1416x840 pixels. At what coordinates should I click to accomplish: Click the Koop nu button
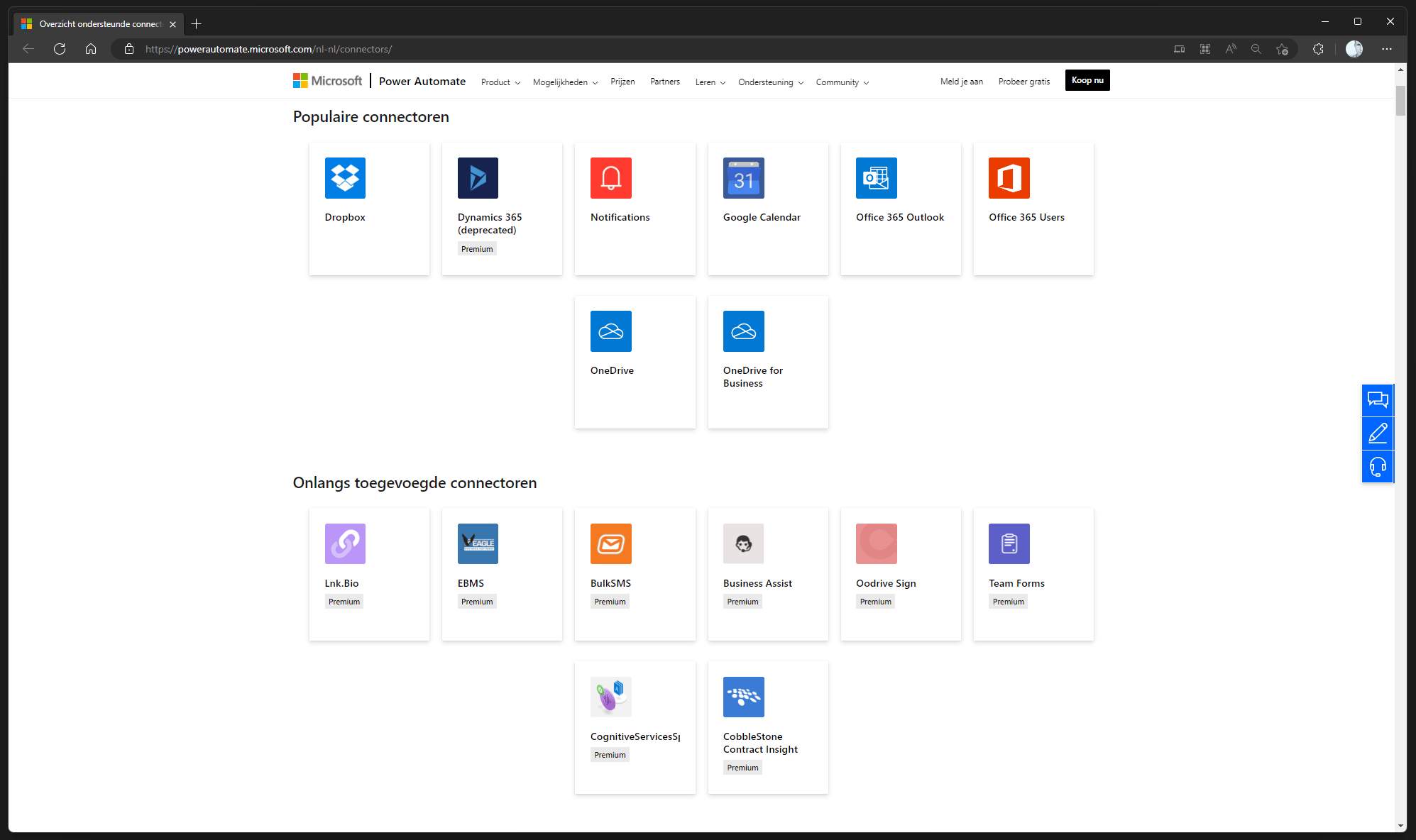(1087, 80)
